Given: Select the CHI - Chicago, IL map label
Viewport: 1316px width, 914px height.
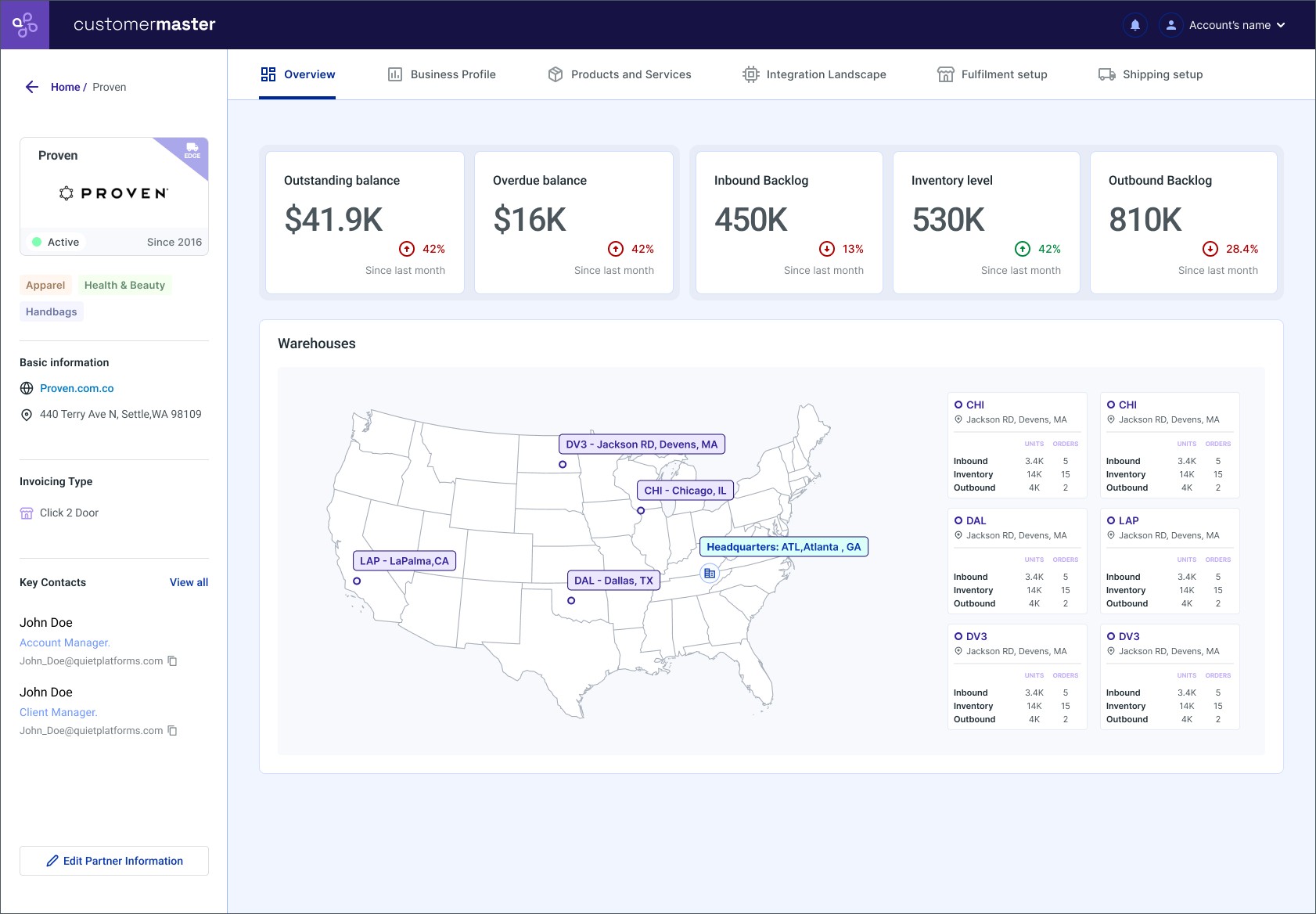Looking at the screenshot, I should tap(685, 491).
